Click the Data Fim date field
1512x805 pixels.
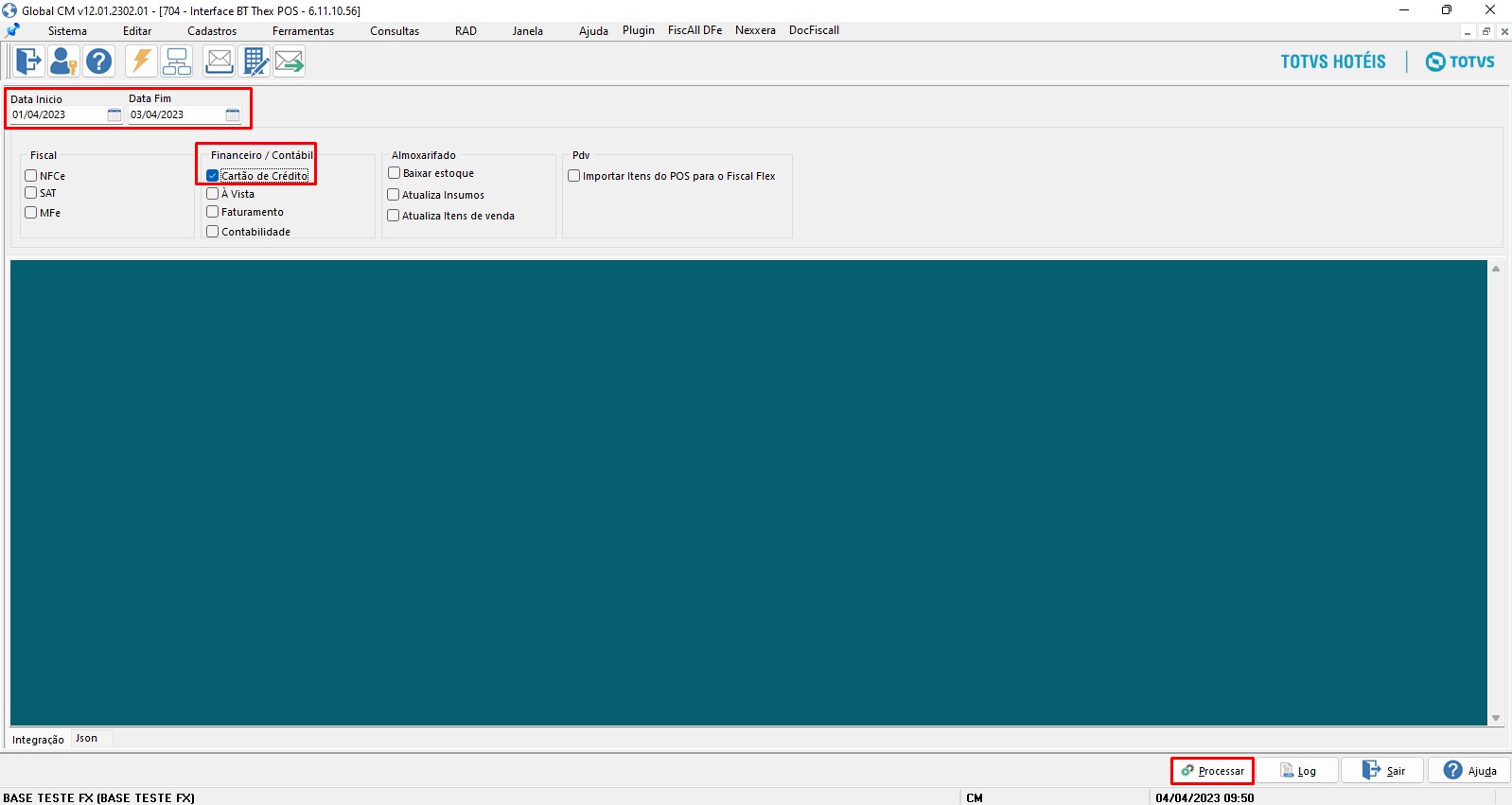click(176, 114)
